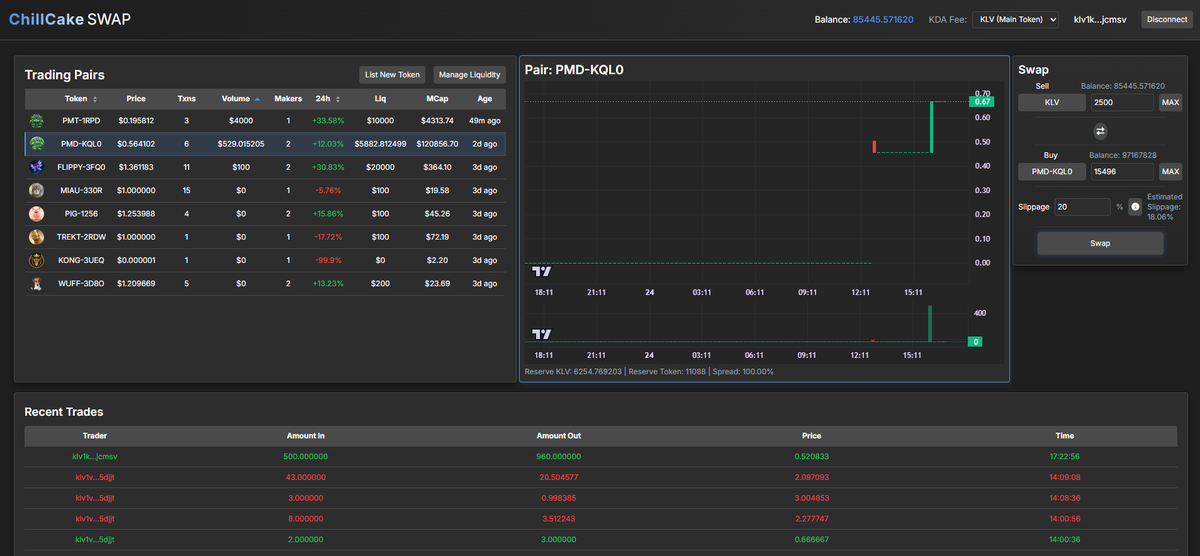
Task: Open KLV sell token selector
Action: (1051, 102)
